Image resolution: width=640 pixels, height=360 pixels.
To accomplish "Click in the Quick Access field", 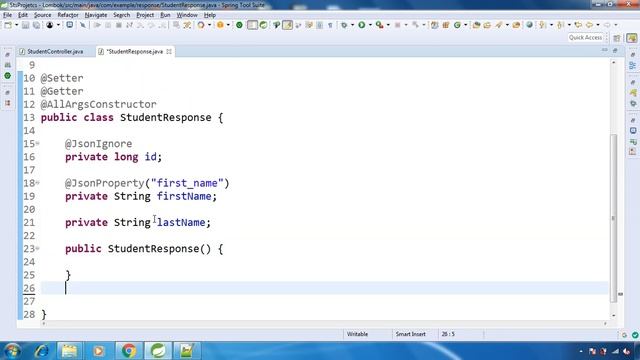I will [586, 38].
